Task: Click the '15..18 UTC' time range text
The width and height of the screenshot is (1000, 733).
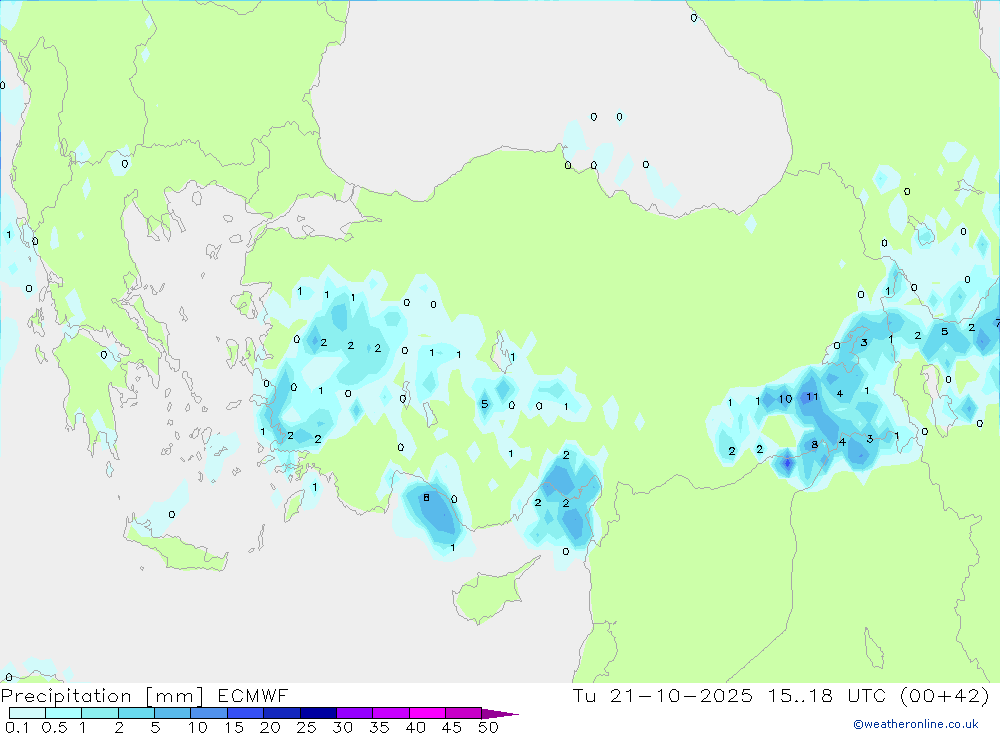Action: coord(829,695)
